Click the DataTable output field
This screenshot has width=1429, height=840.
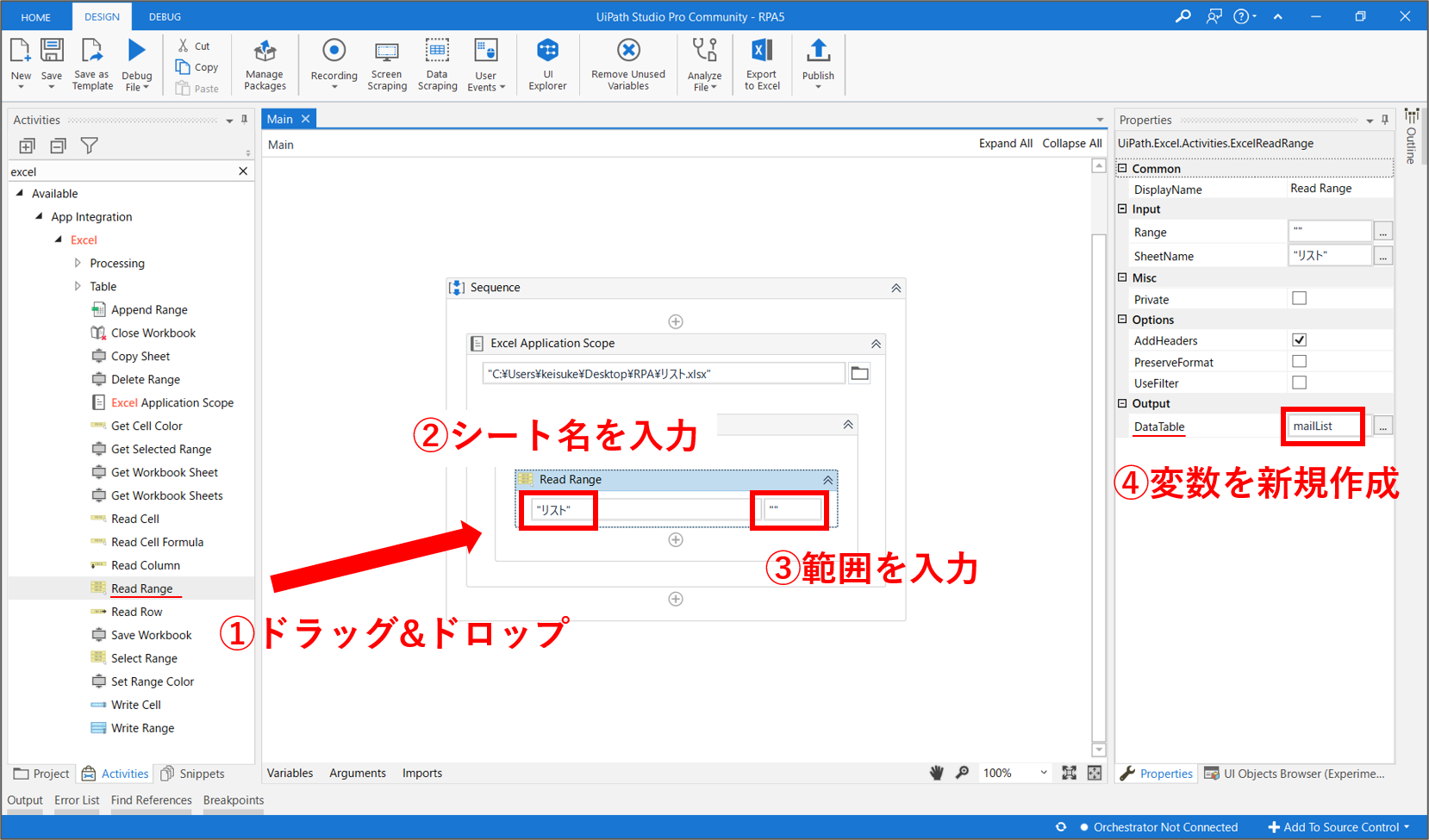[x=1323, y=426]
